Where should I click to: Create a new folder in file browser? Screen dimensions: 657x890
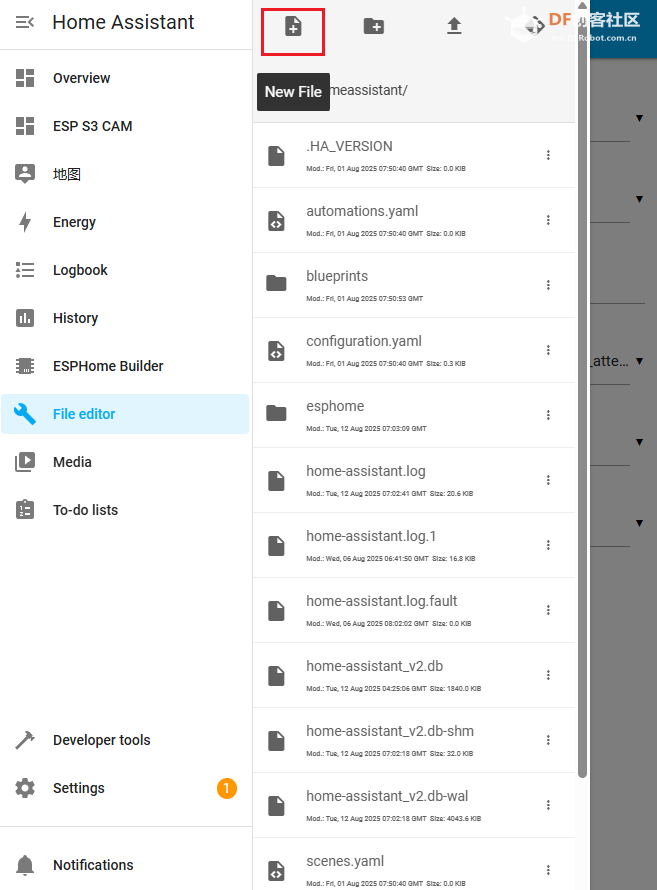pyautogui.click(x=373, y=26)
